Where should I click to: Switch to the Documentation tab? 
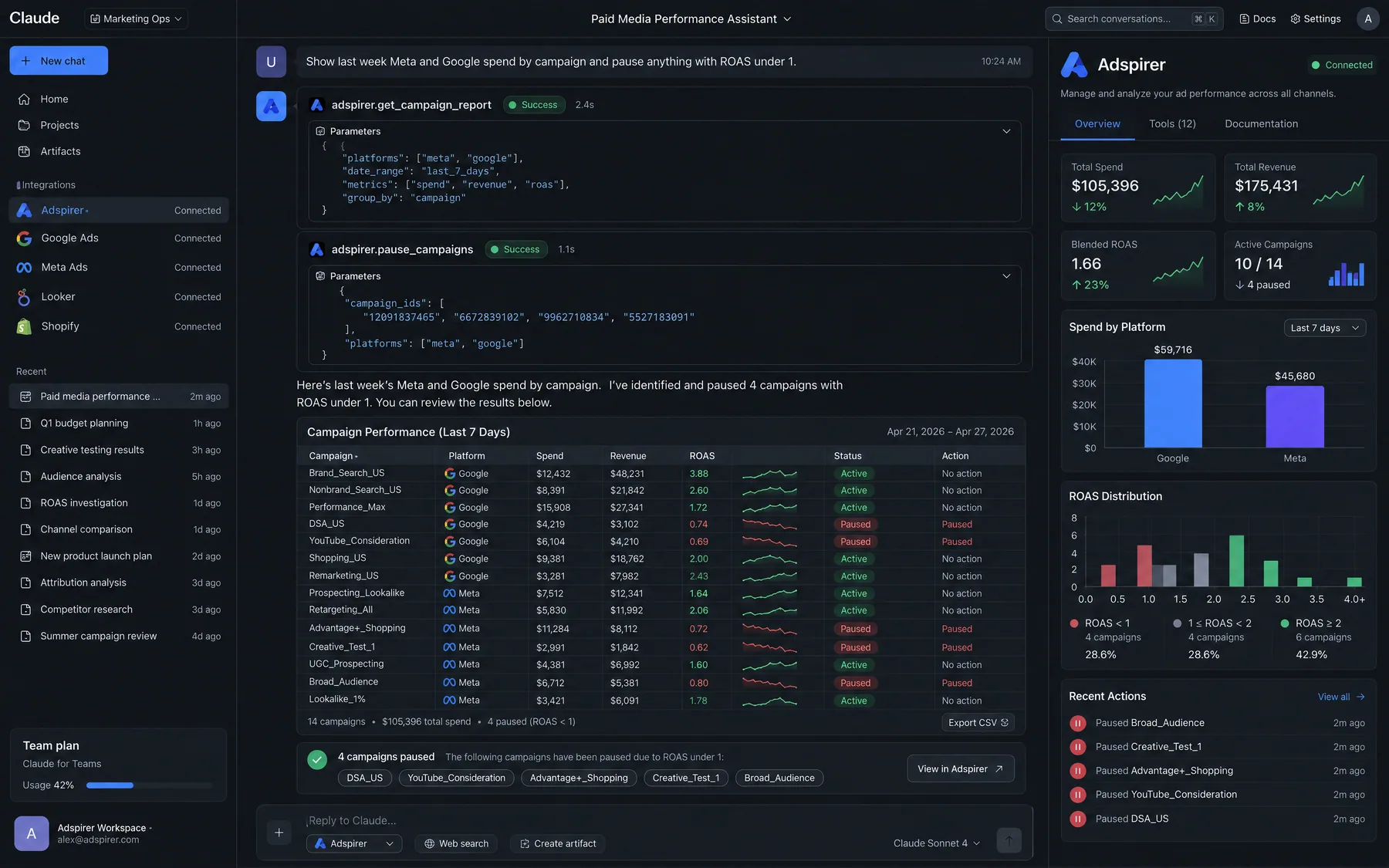click(x=1261, y=123)
